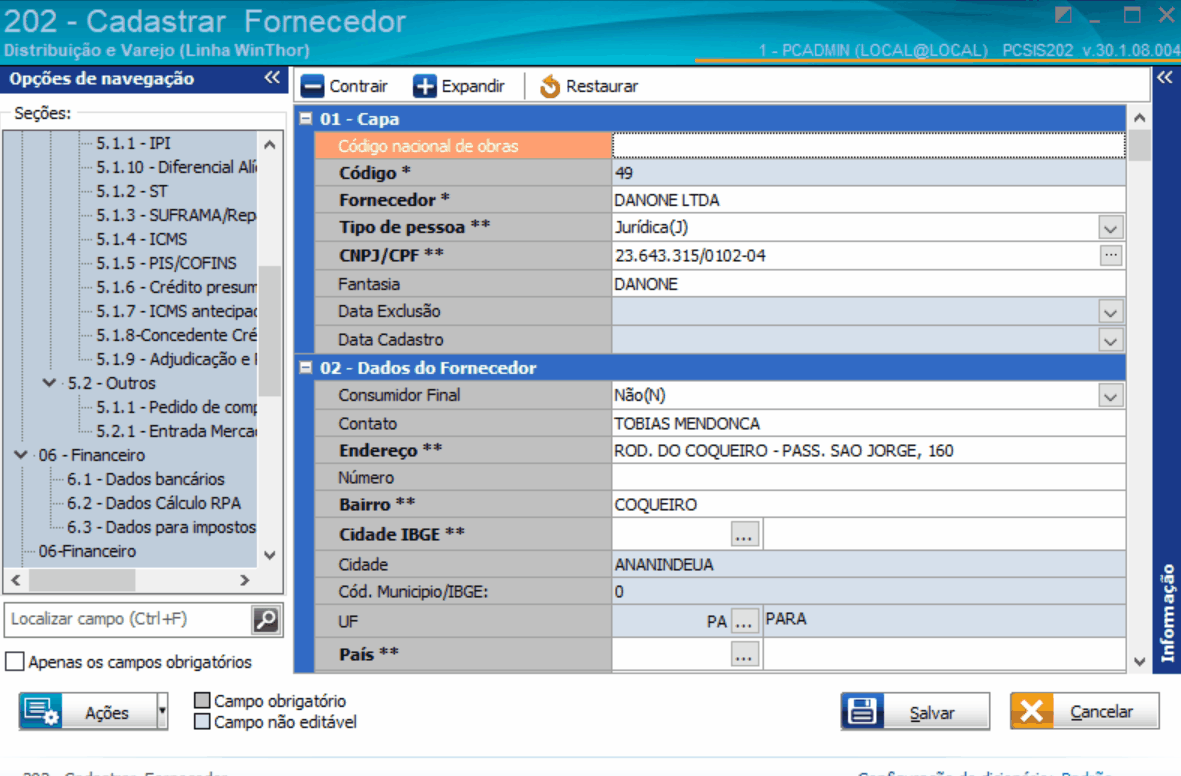Click form vertical scrollbar down arrow
This screenshot has width=1181, height=776.
tap(1140, 661)
